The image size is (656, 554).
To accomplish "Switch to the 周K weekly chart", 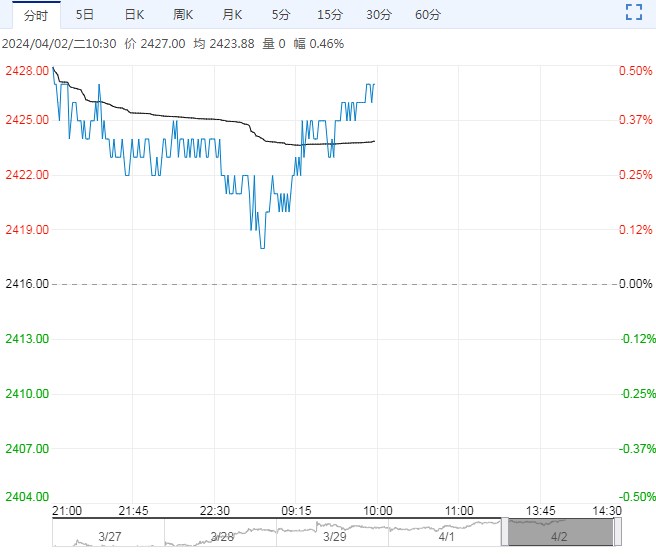I will click(x=183, y=14).
